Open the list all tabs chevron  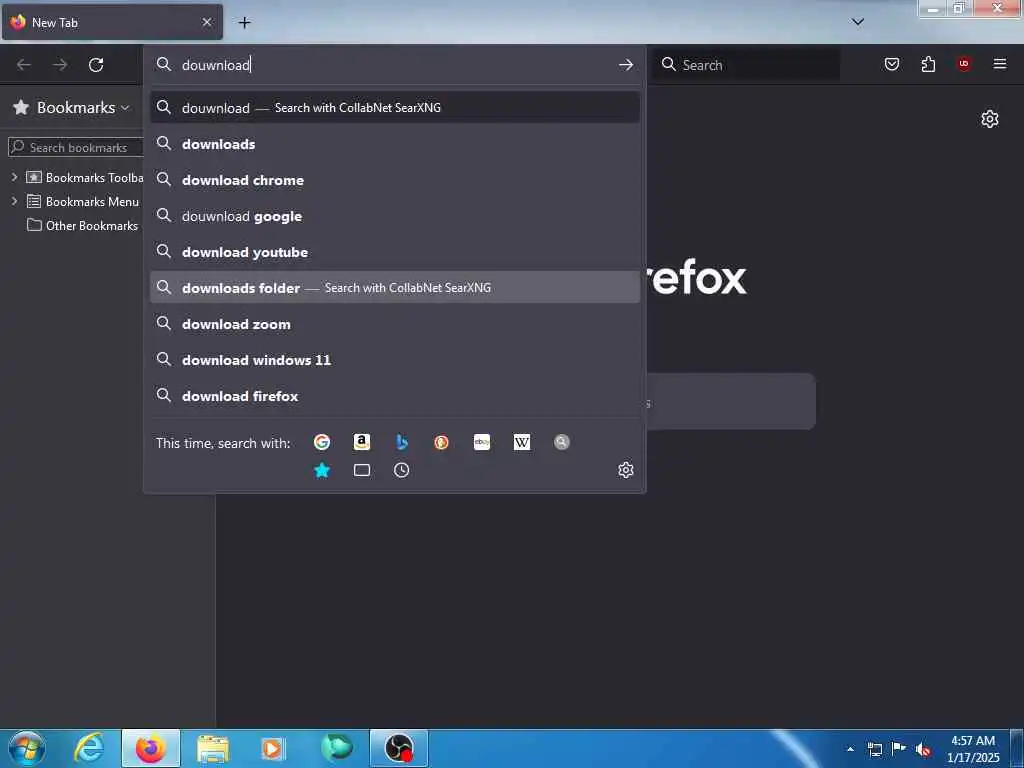[x=858, y=22]
